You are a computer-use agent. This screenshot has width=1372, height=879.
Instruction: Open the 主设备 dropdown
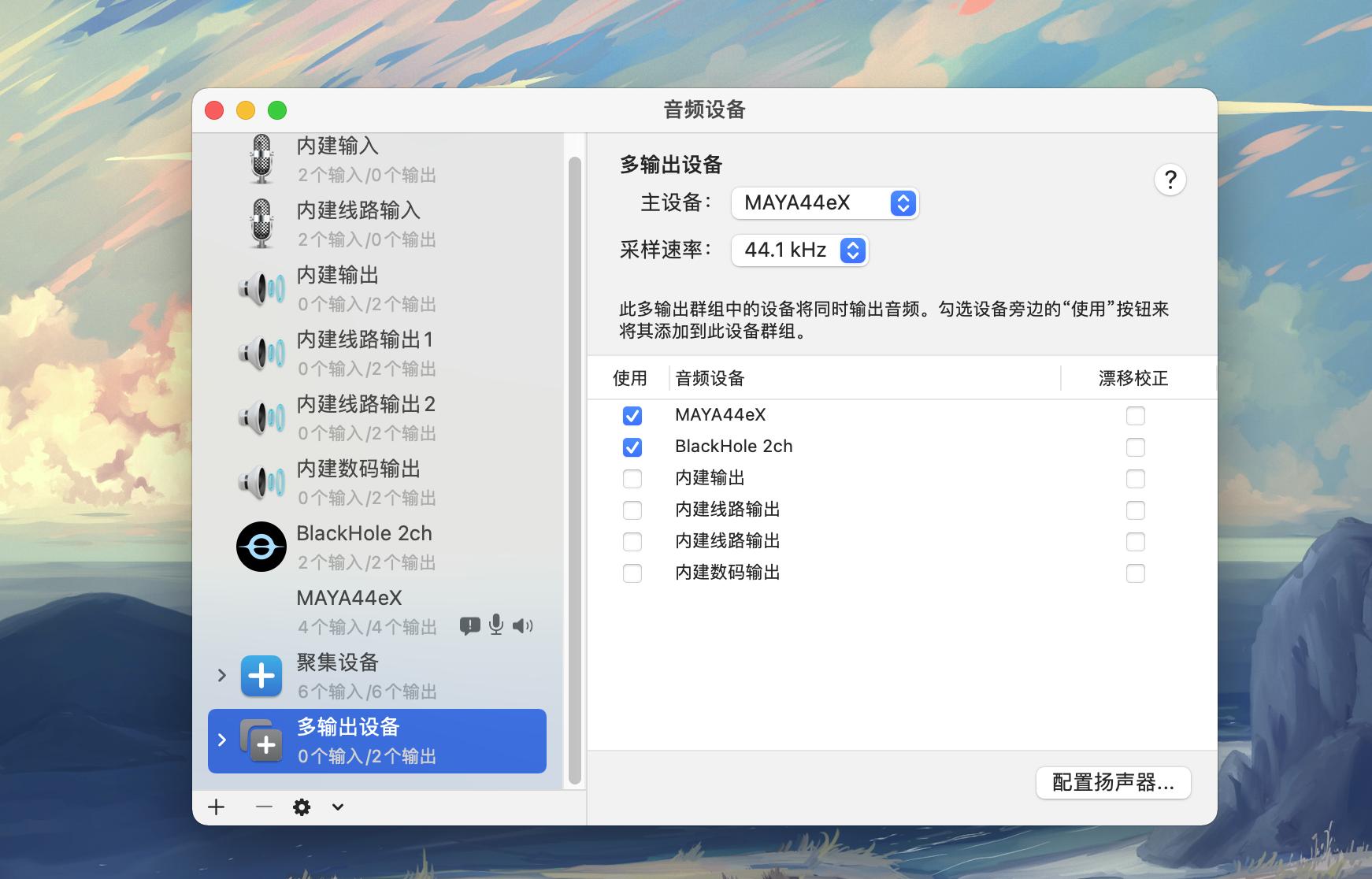tap(825, 203)
